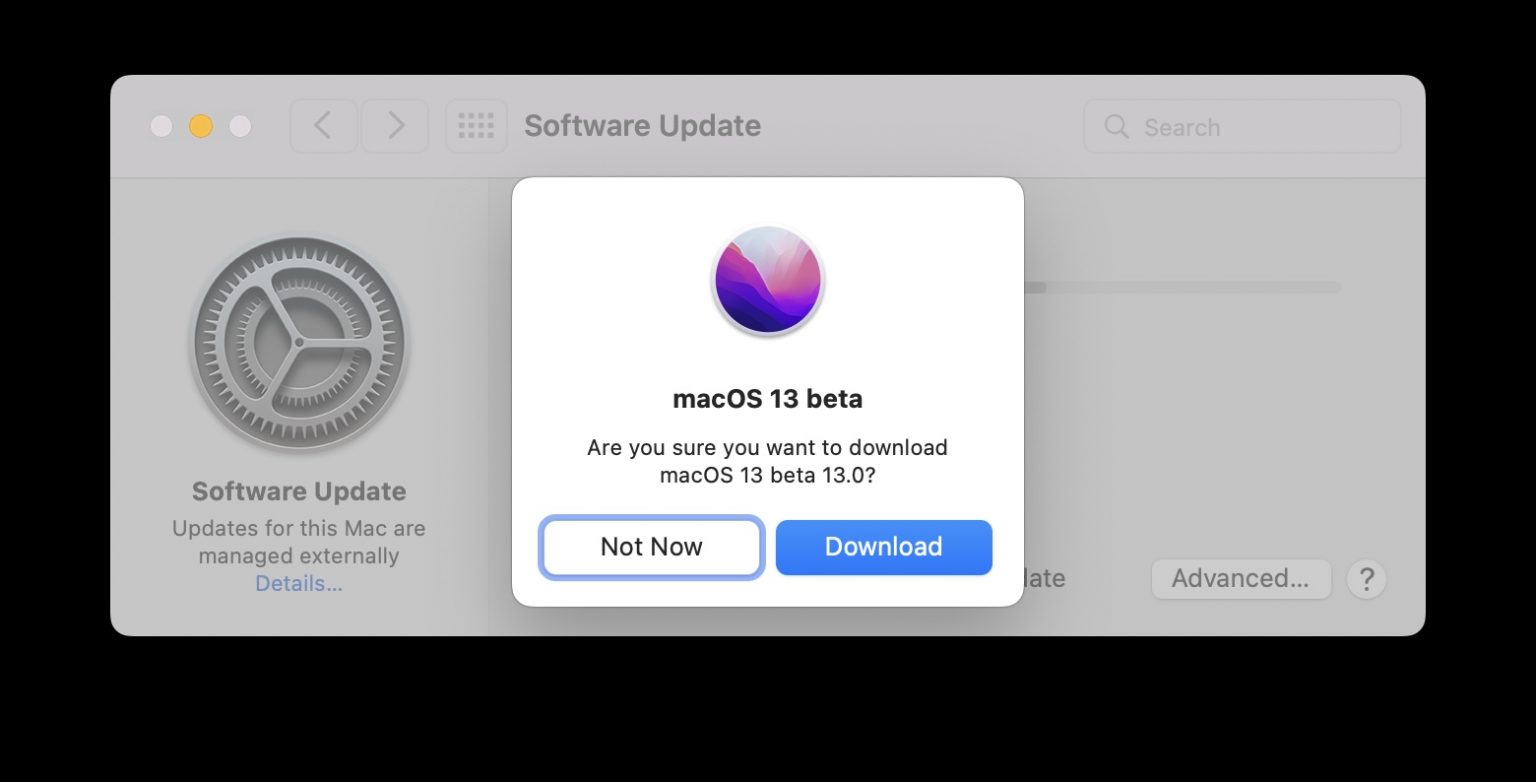The width and height of the screenshot is (1536, 782).
Task: Click the green full-screen toggle button
Action: [239, 127]
